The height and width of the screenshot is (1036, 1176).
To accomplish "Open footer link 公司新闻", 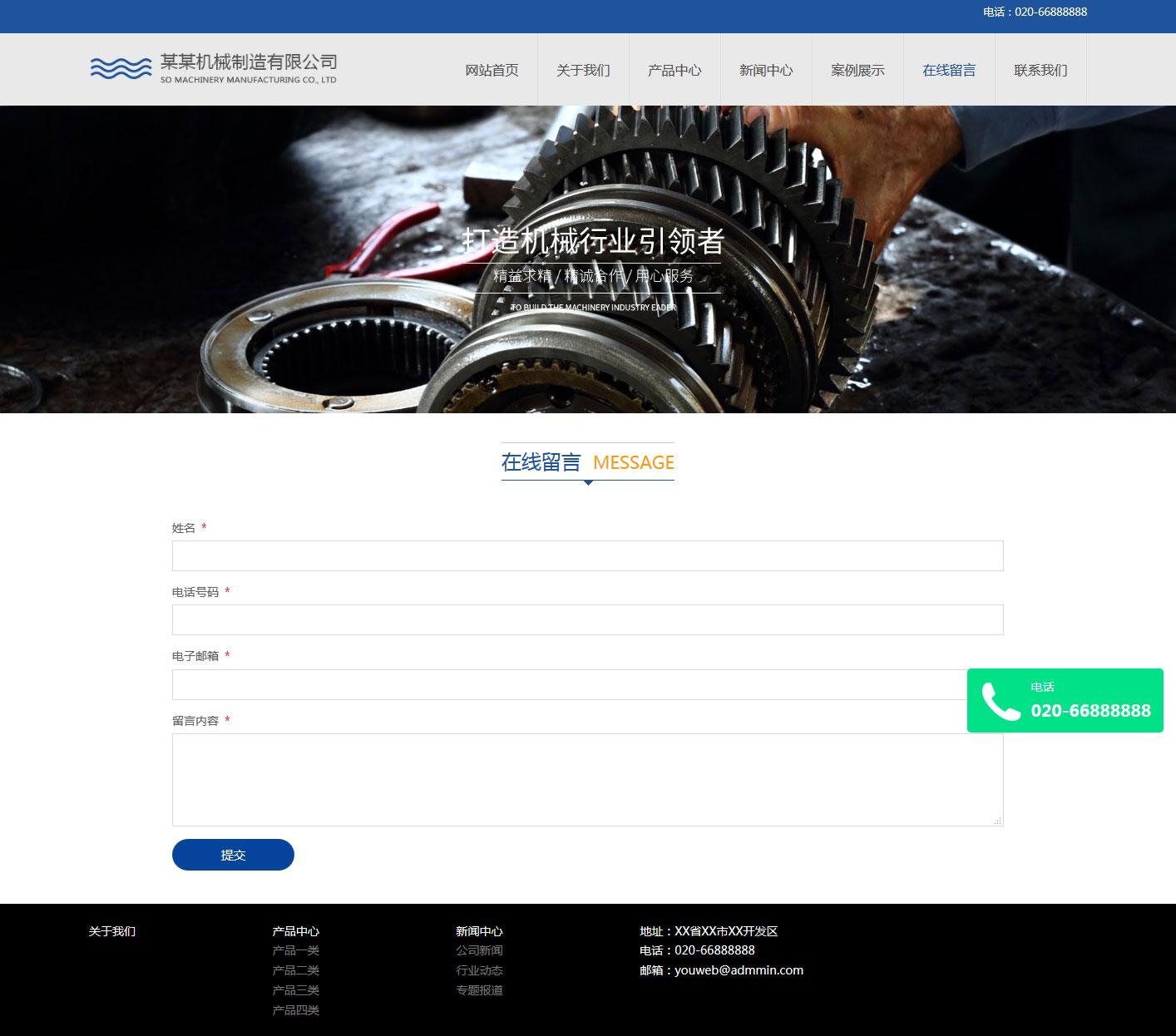I will click(479, 950).
